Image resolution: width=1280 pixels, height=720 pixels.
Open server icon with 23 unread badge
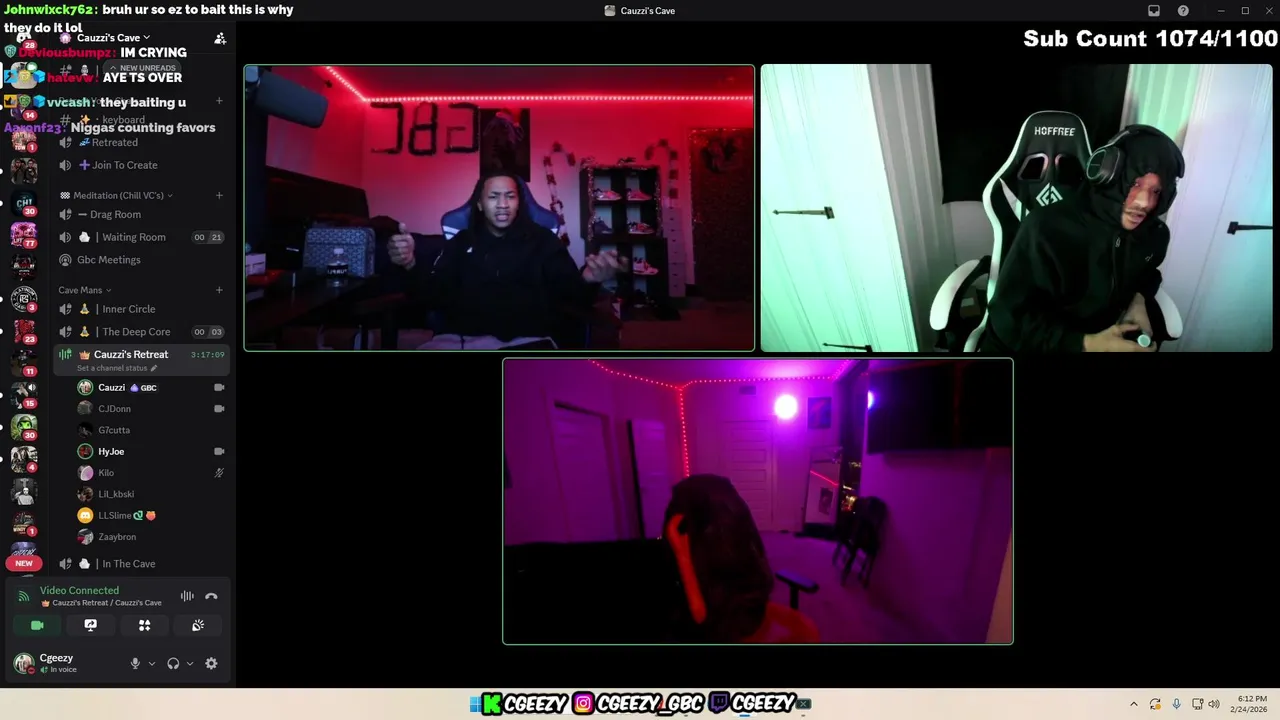[24, 331]
